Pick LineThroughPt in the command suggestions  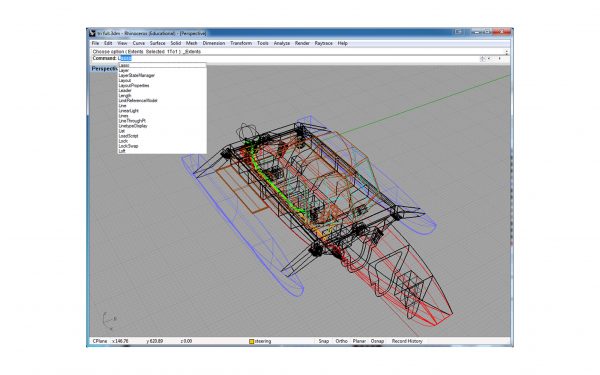[132, 121]
